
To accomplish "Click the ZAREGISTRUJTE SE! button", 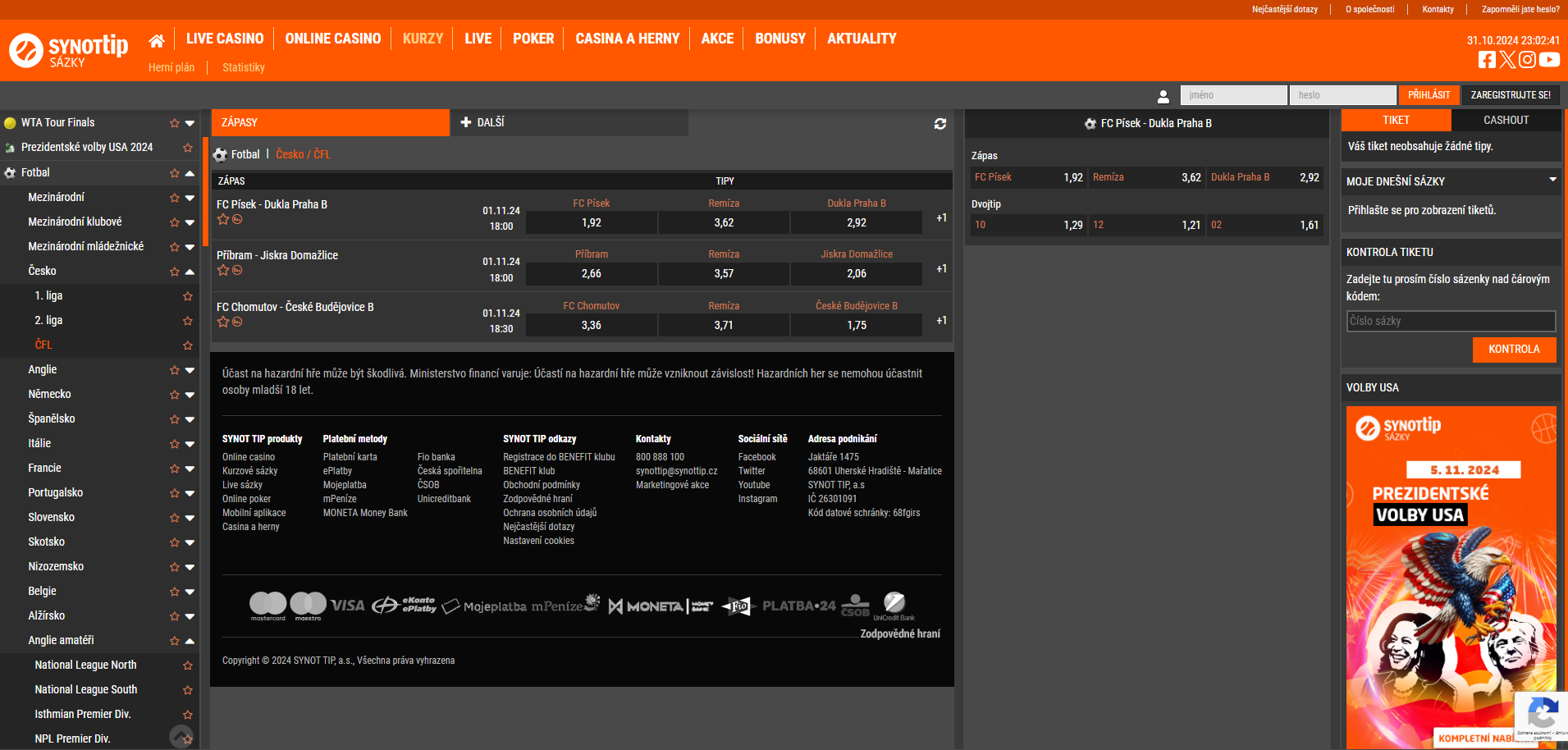I will pos(1511,95).
